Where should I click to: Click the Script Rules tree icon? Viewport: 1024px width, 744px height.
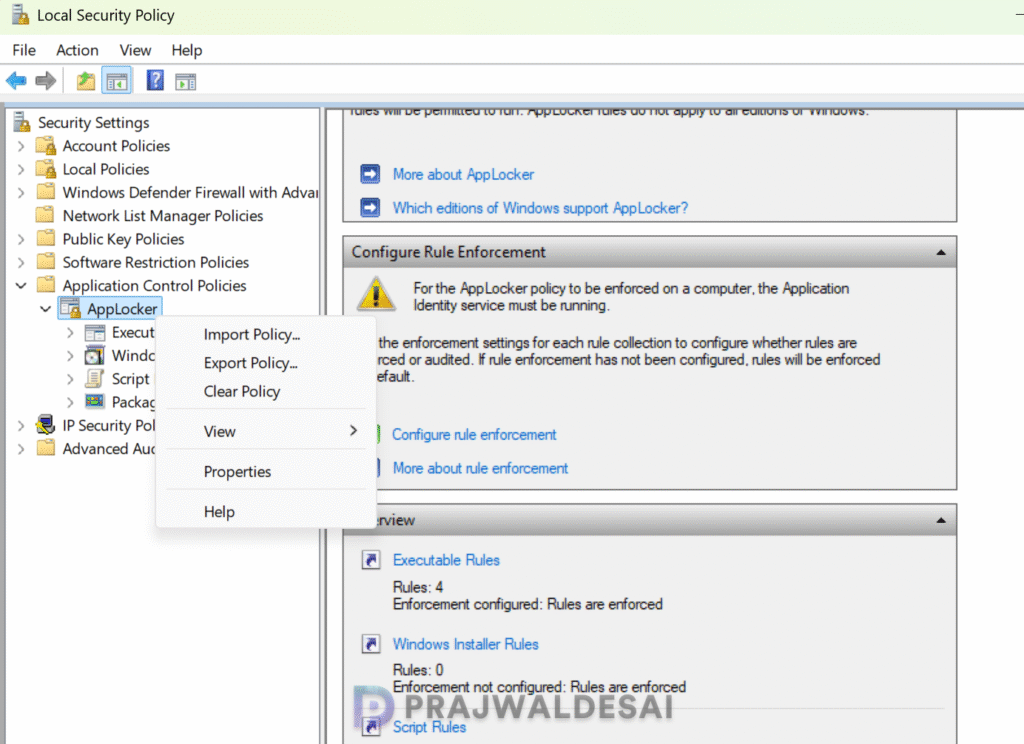pos(95,378)
